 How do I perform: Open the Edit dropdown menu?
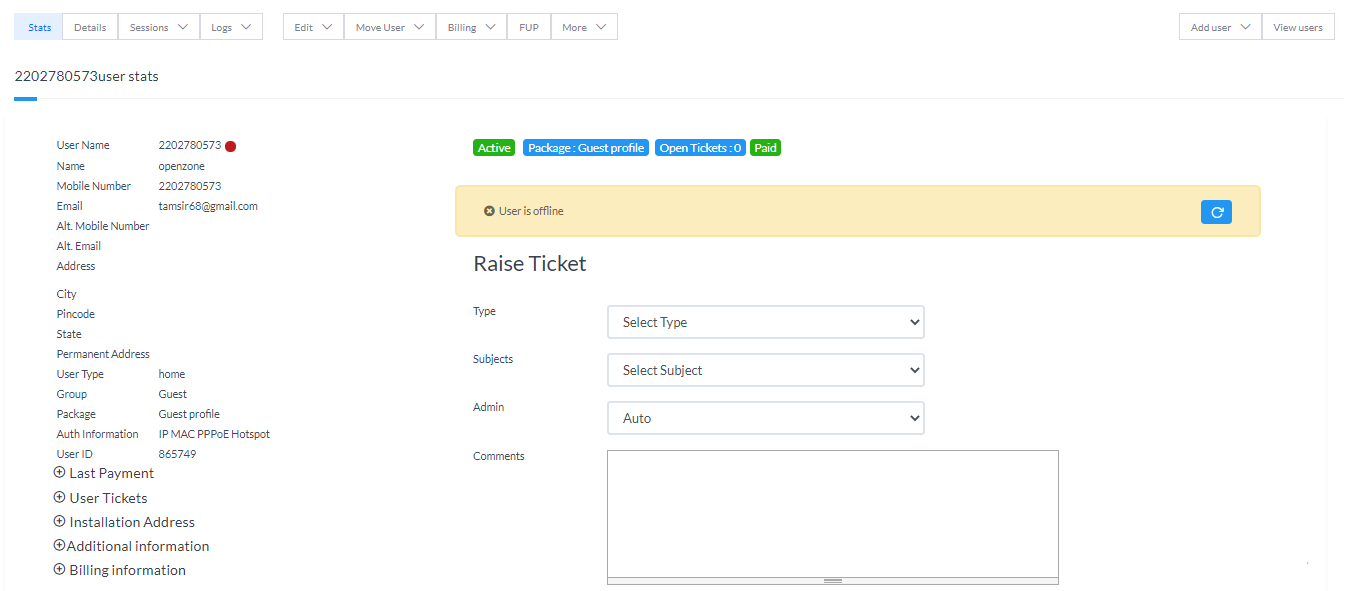pyautogui.click(x=312, y=26)
